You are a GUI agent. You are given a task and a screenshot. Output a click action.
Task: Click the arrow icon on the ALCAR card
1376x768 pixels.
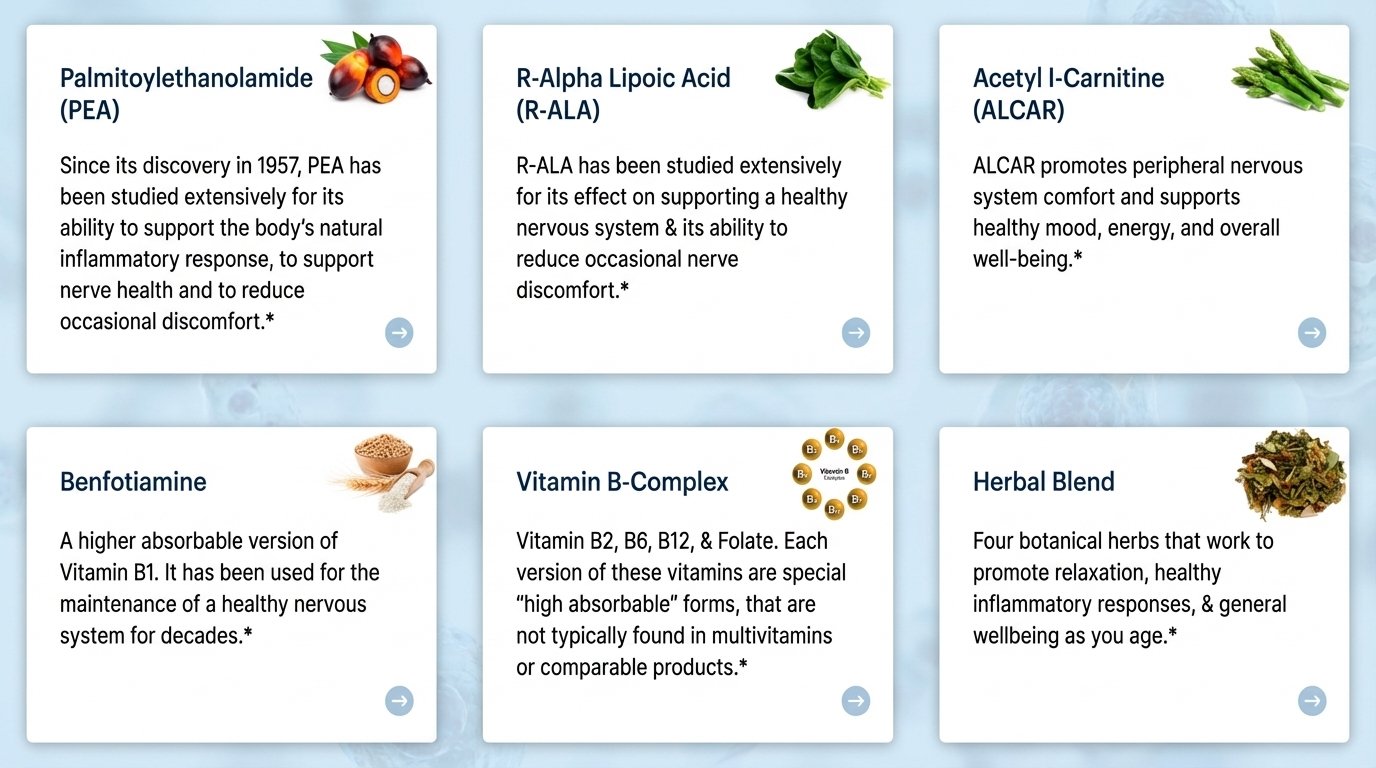pyautogui.click(x=1312, y=332)
